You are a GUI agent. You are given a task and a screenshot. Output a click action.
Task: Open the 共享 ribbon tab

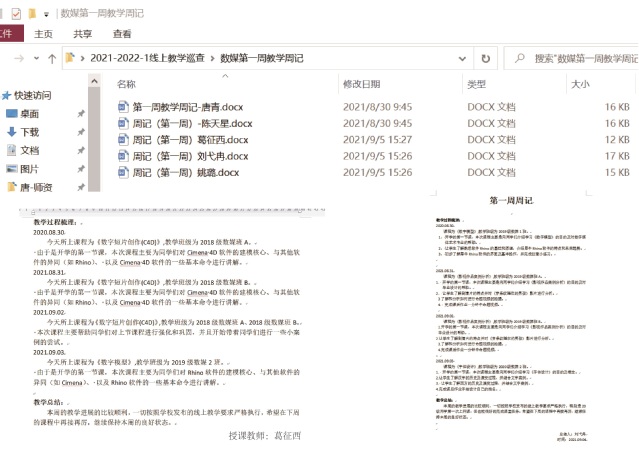pos(83,34)
